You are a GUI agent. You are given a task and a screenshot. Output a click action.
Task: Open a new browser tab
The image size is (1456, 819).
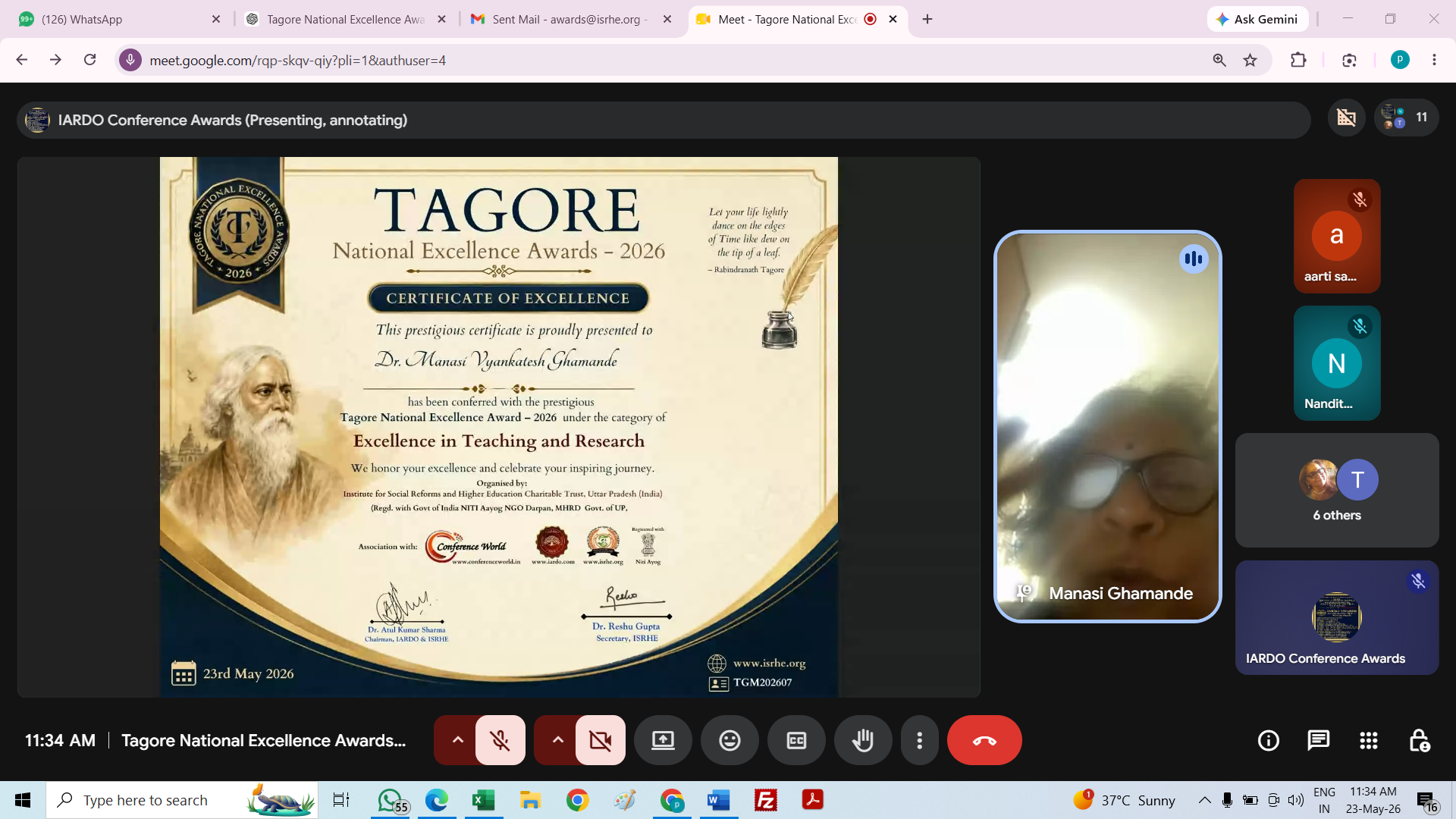click(927, 19)
